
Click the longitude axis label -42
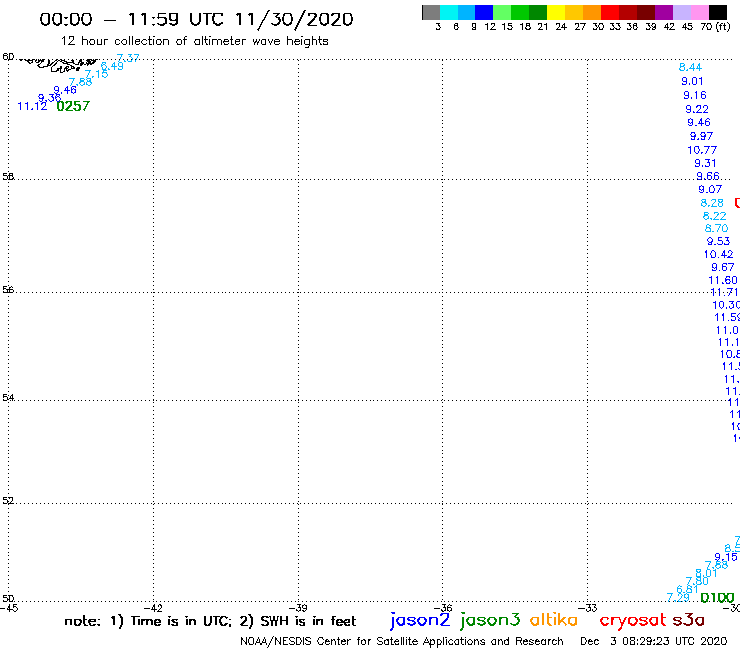coord(153,608)
